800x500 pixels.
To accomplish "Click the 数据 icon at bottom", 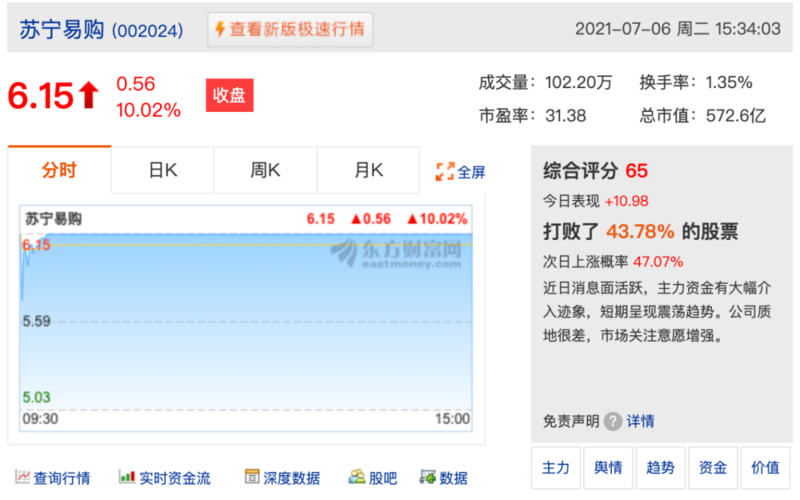I will point(428,477).
